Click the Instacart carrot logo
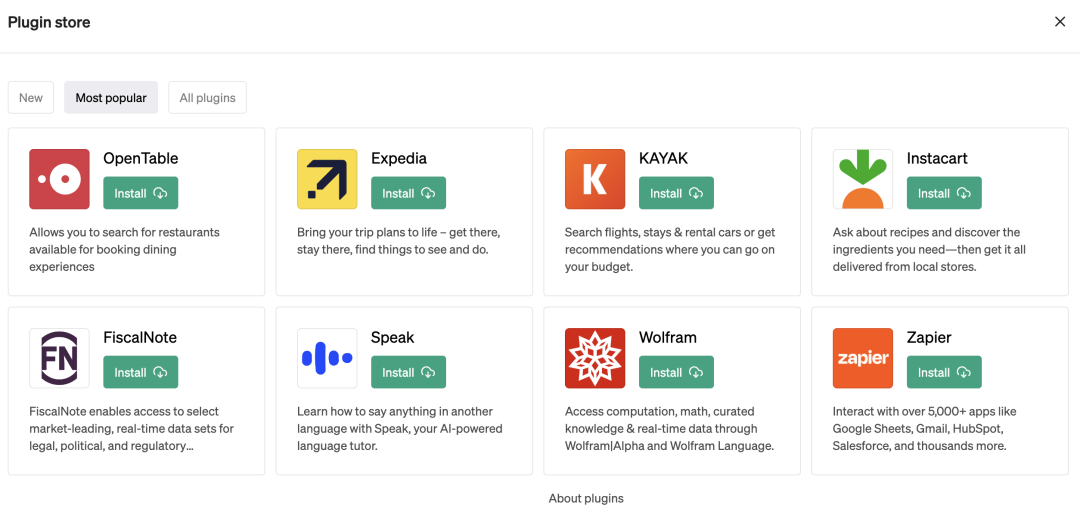 coord(863,179)
